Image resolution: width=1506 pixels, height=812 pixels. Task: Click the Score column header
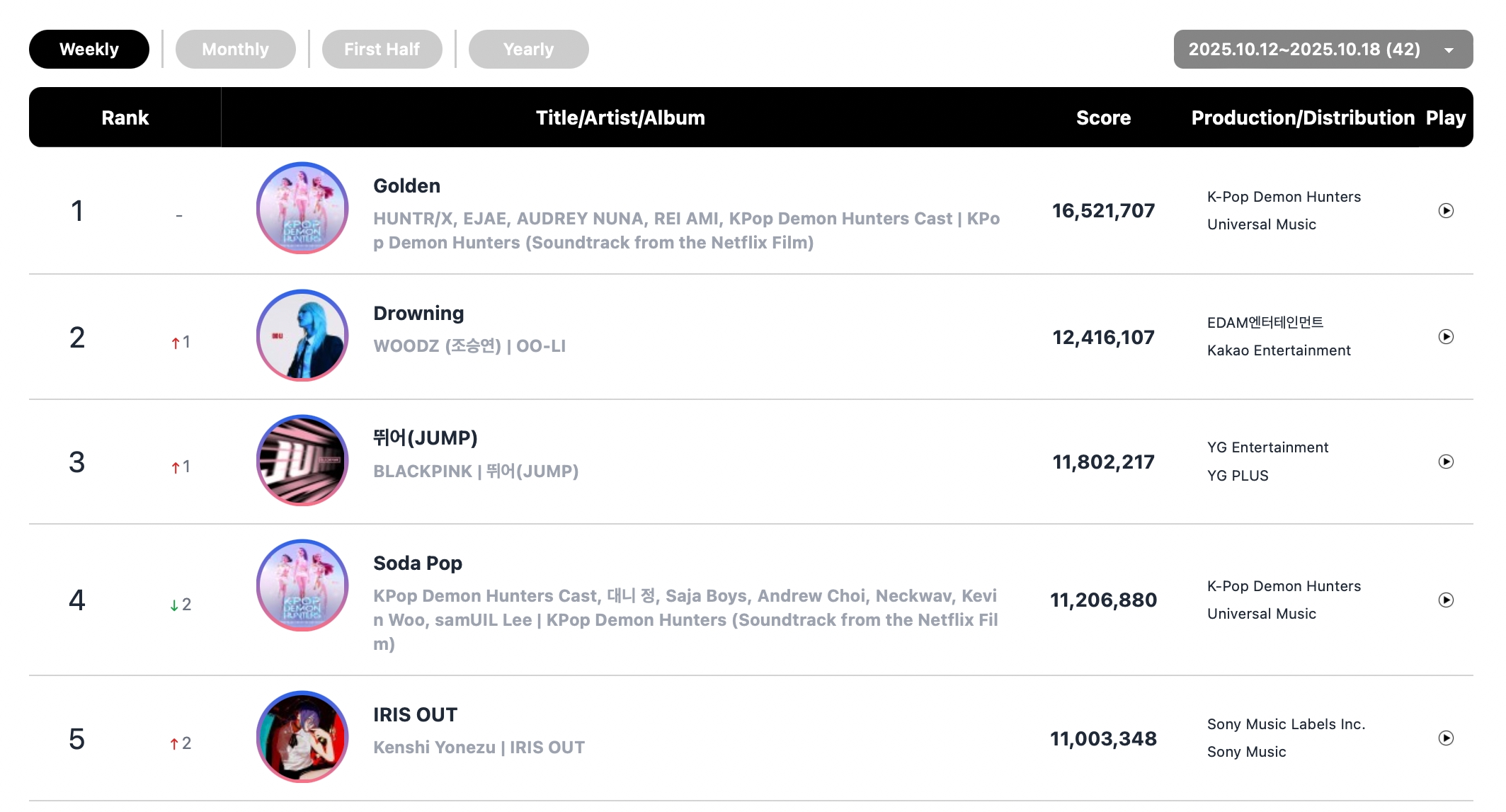pos(1103,118)
